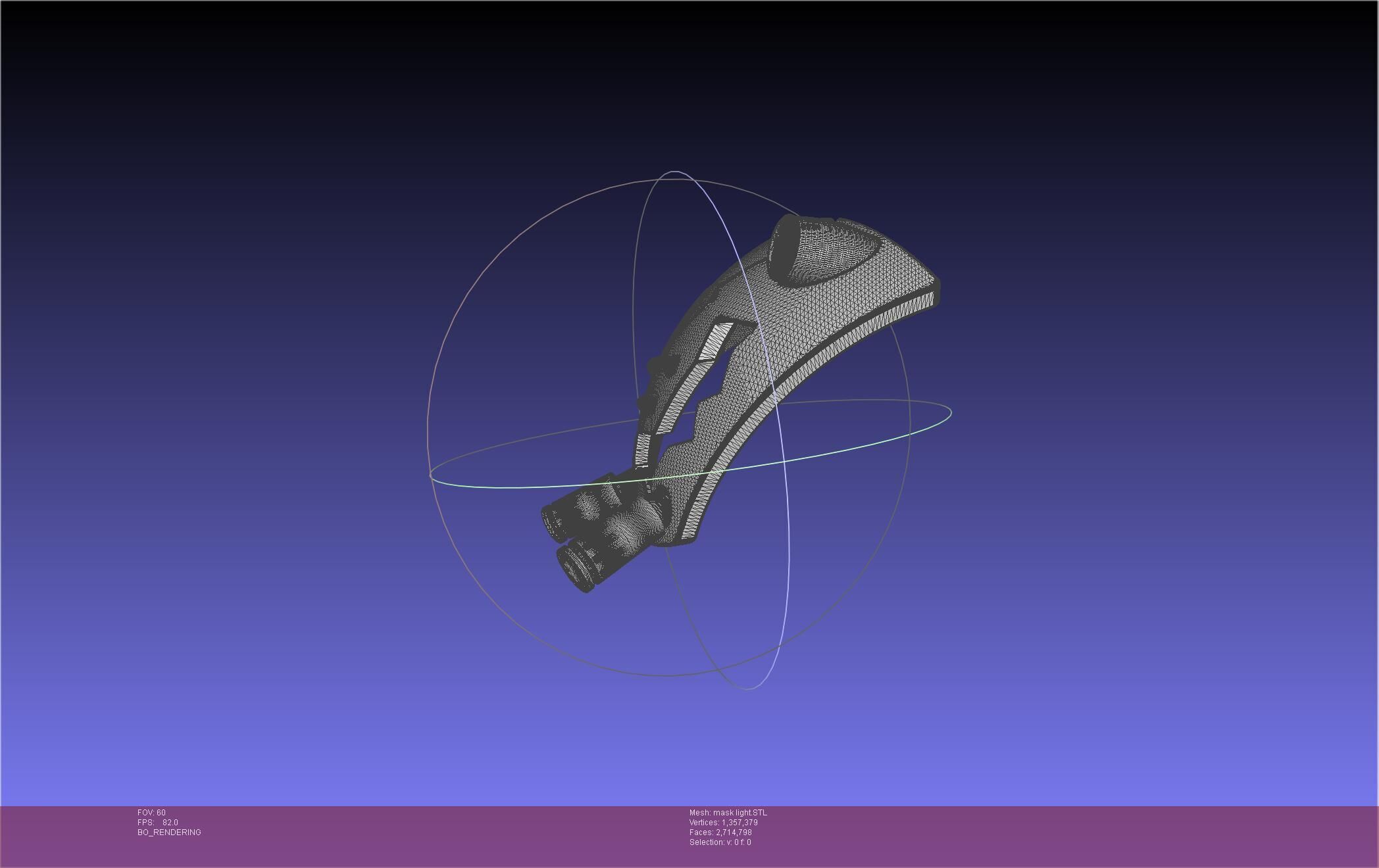Click the BO_RENDERING label
The image size is (1379, 868).
tap(169, 832)
